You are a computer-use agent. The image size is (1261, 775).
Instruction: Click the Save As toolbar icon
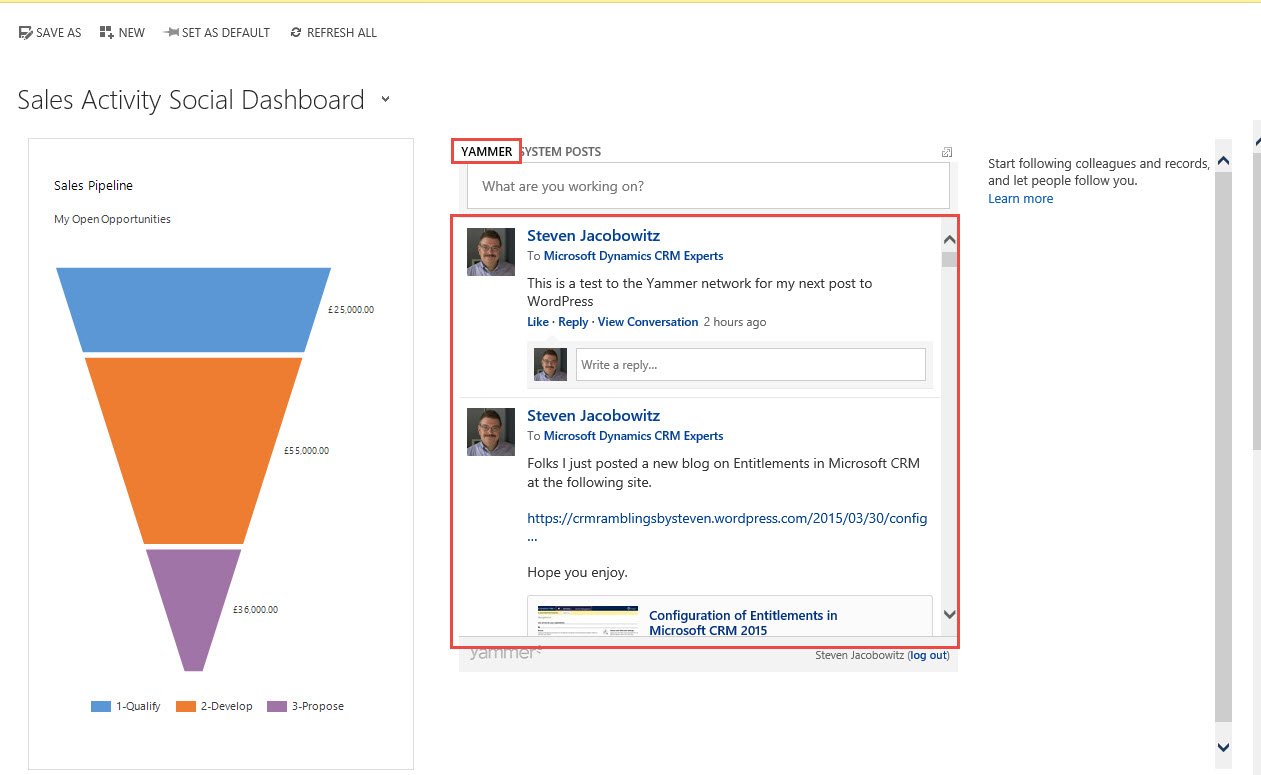pyautogui.click(x=26, y=33)
